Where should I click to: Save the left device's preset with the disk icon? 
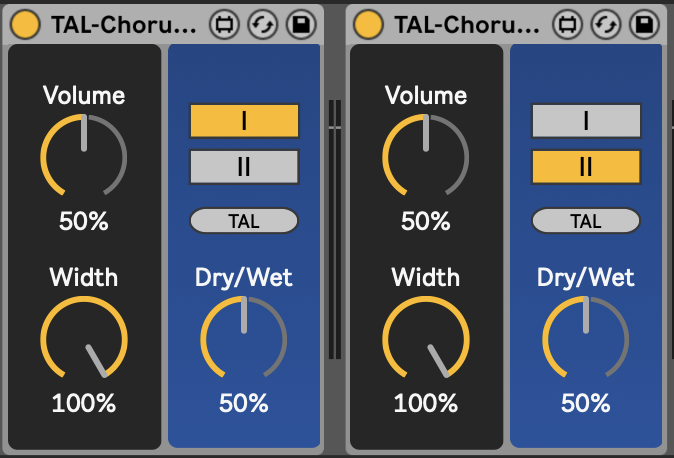click(x=297, y=22)
